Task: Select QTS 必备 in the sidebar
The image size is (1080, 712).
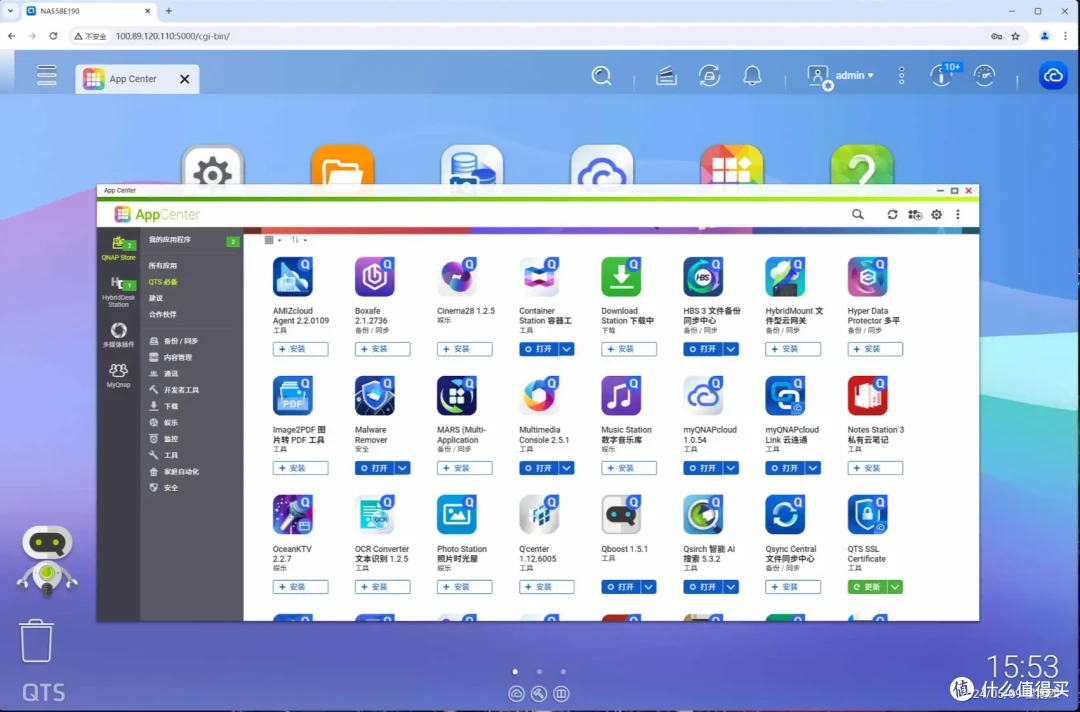Action: click(163, 282)
